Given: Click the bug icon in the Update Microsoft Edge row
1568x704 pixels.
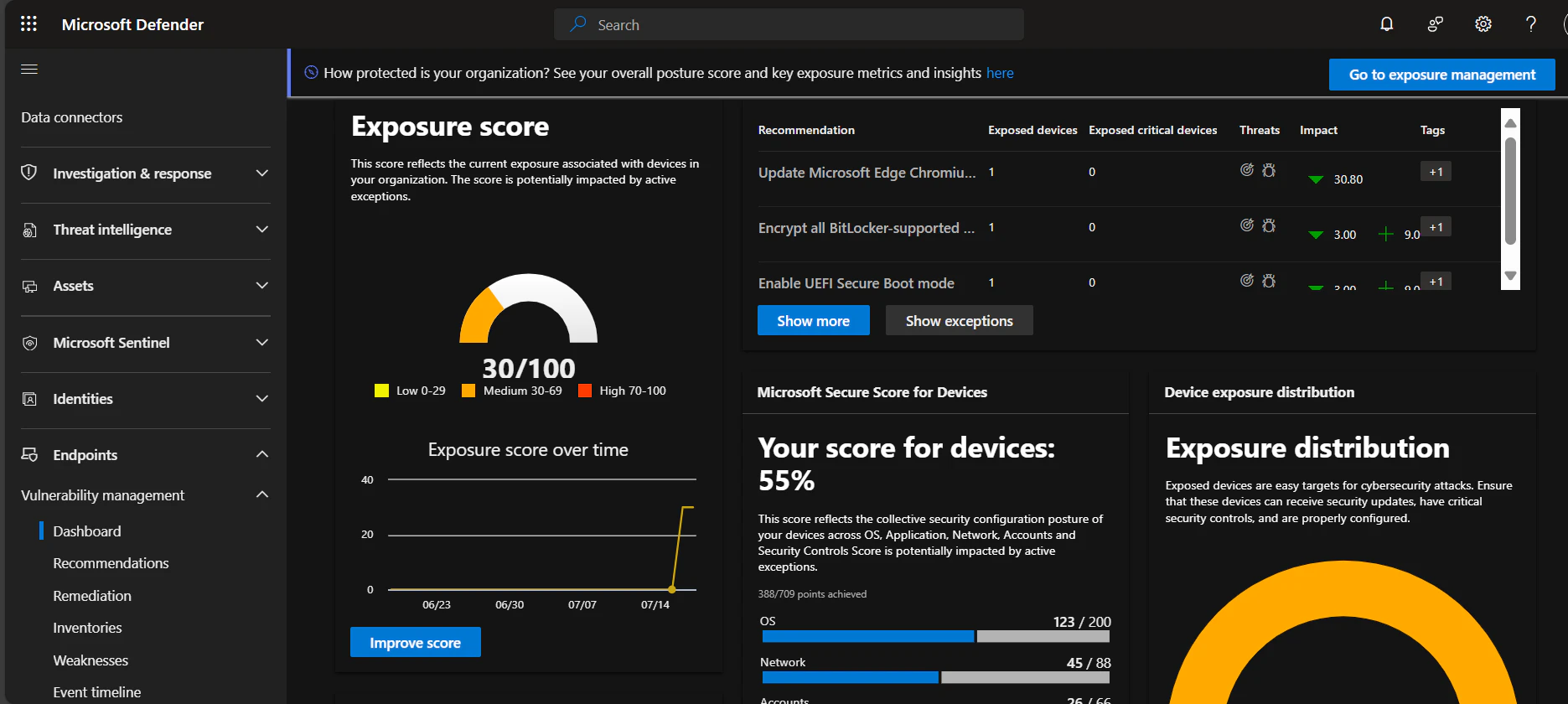Looking at the screenshot, I should 1269,170.
